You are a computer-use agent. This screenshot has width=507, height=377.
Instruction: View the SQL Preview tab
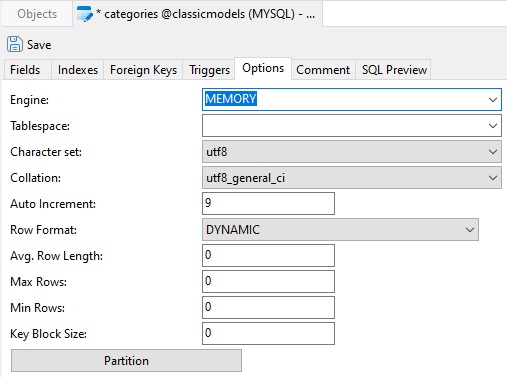tap(394, 70)
